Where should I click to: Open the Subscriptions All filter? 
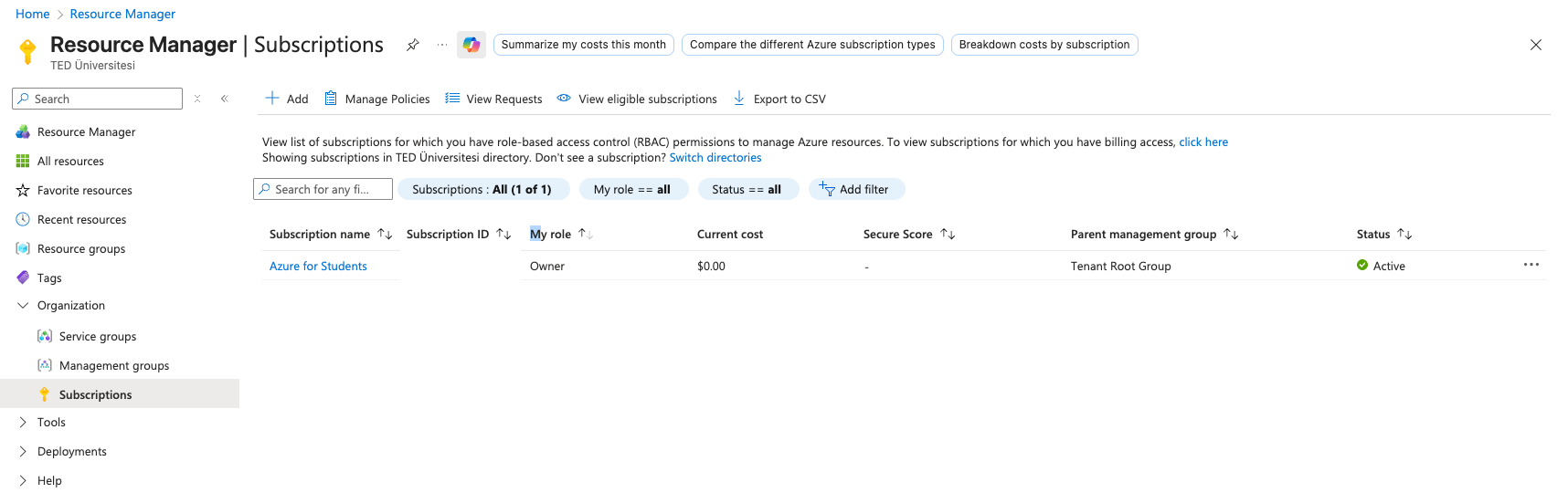(482, 189)
